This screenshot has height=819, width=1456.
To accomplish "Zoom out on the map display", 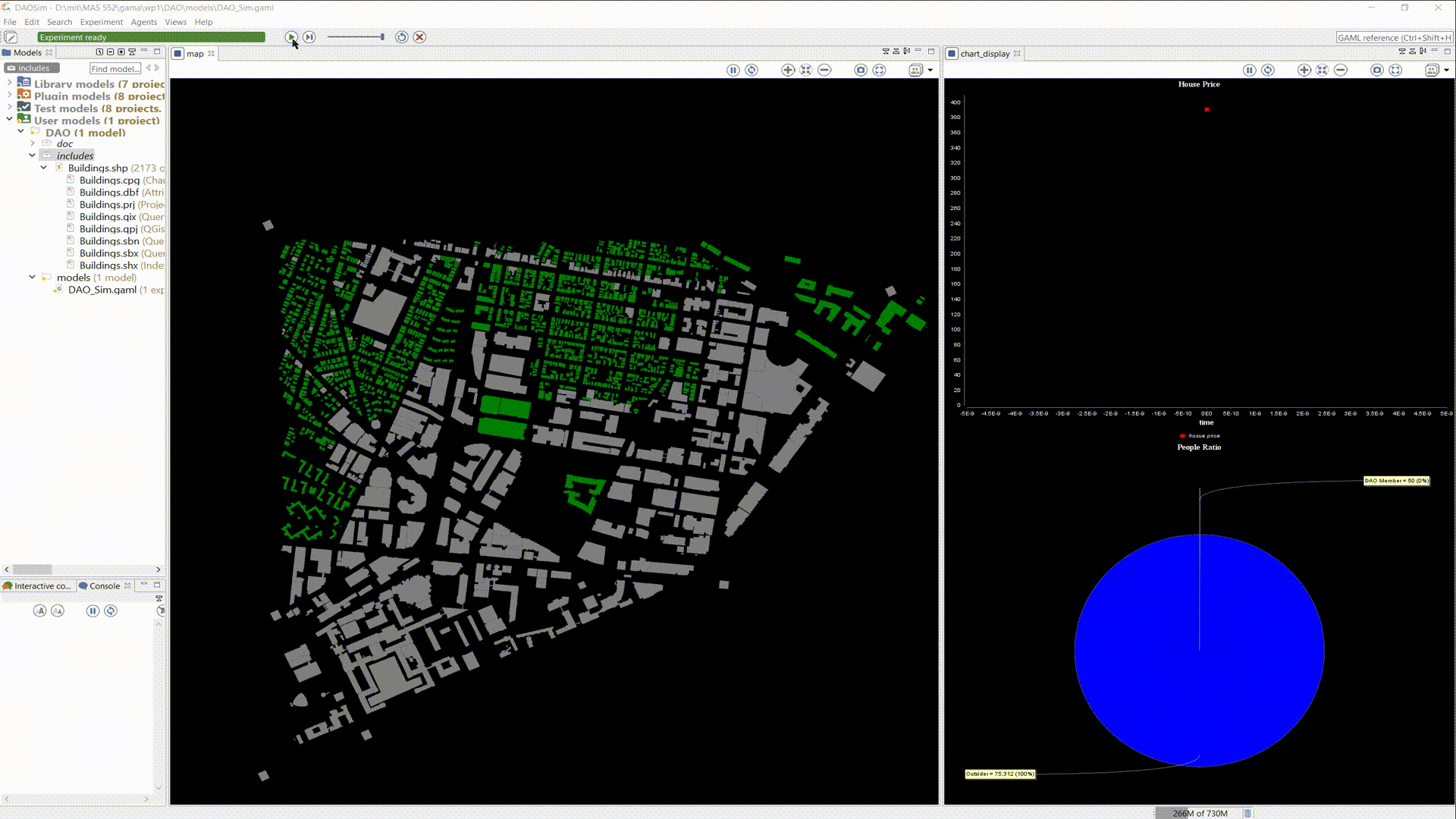I will 824,70.
